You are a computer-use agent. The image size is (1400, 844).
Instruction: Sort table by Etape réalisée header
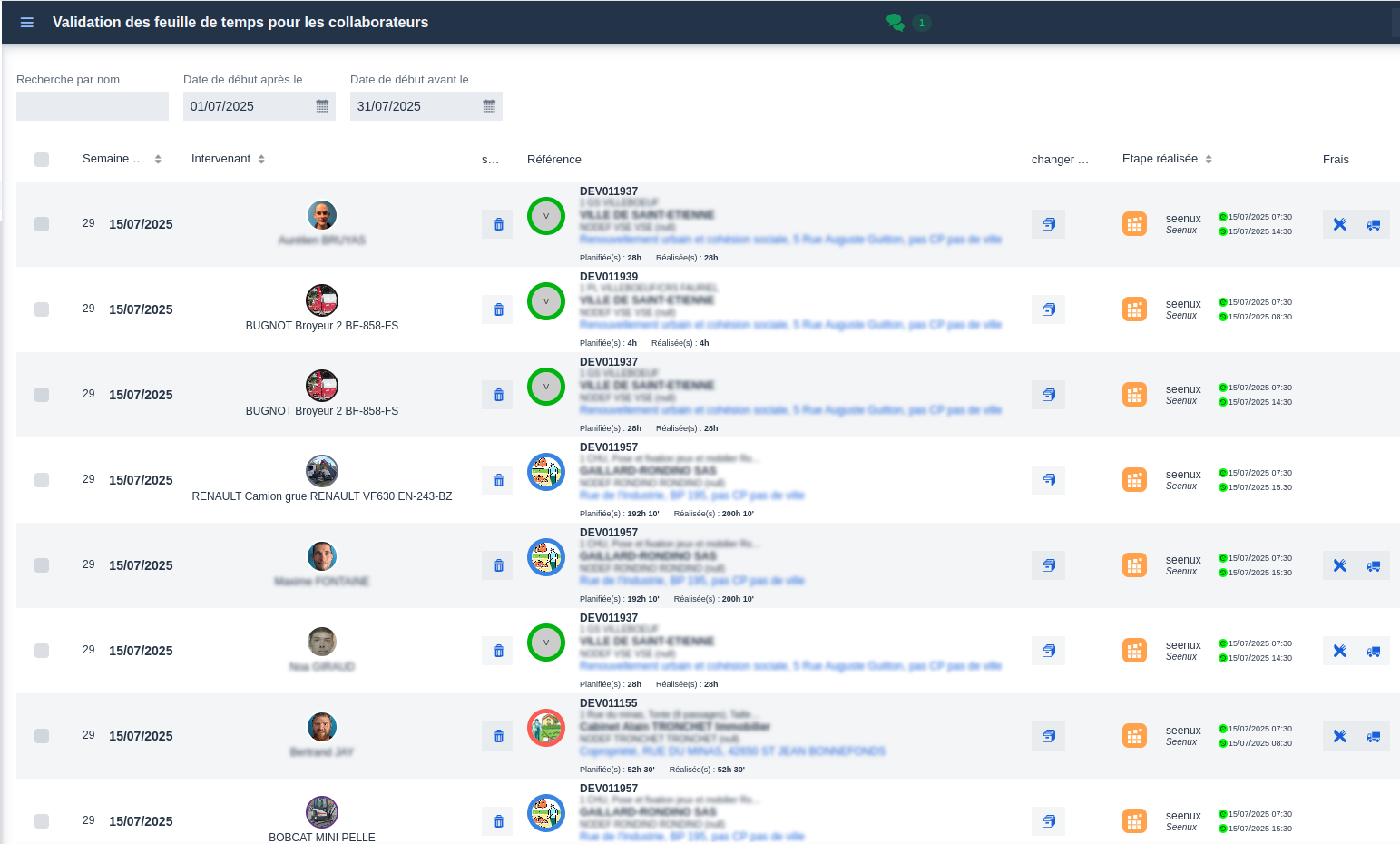point(1160,159)
